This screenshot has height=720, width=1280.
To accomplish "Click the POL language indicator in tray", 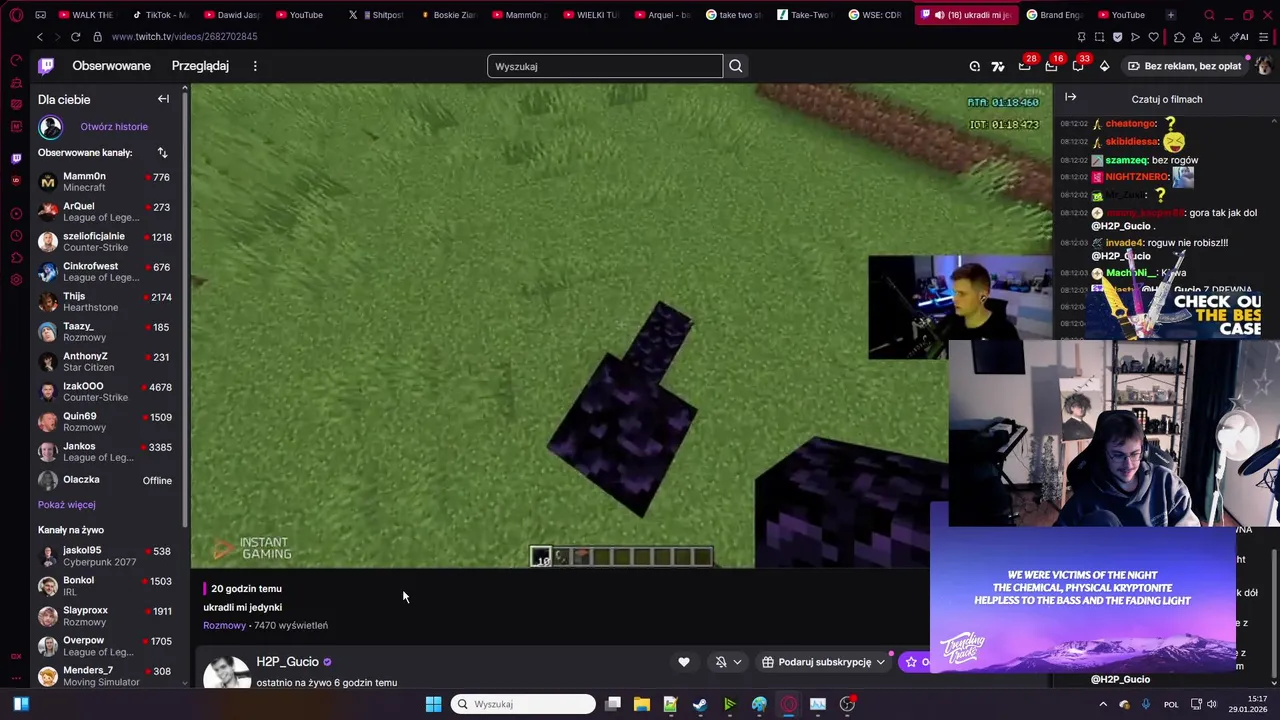I will (1171, 705).
